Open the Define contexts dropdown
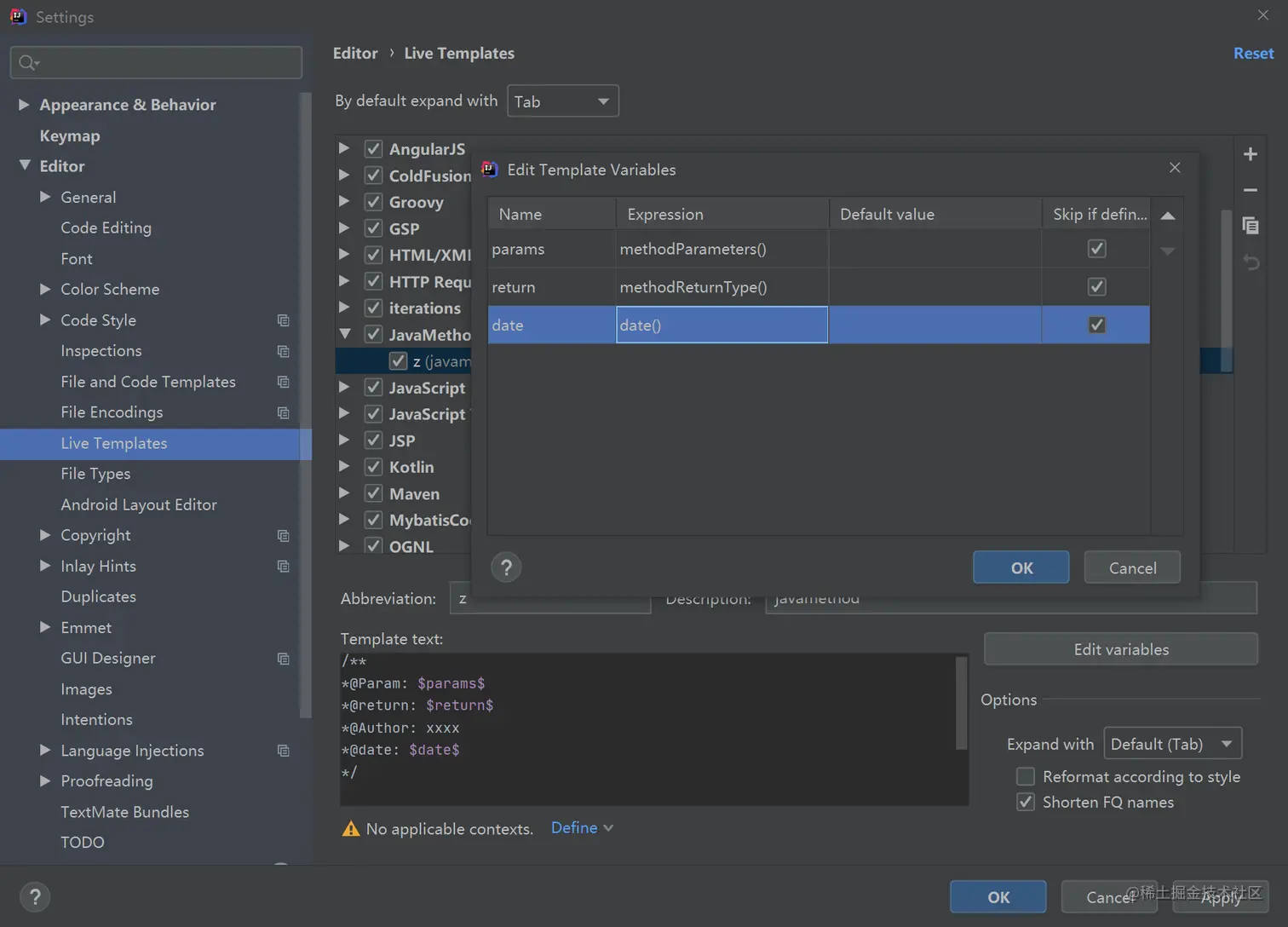Viewport: 1288px width, 927px height. (582, 827)
